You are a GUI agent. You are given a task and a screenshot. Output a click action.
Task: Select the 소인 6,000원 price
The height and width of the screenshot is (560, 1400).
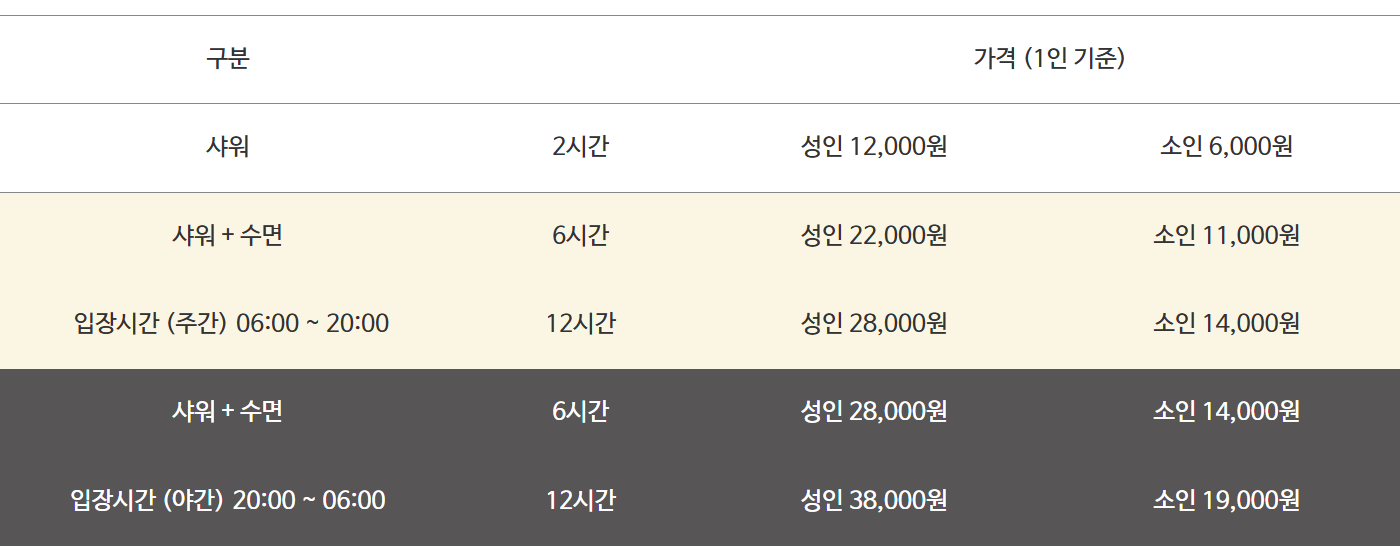point(1226,147)
